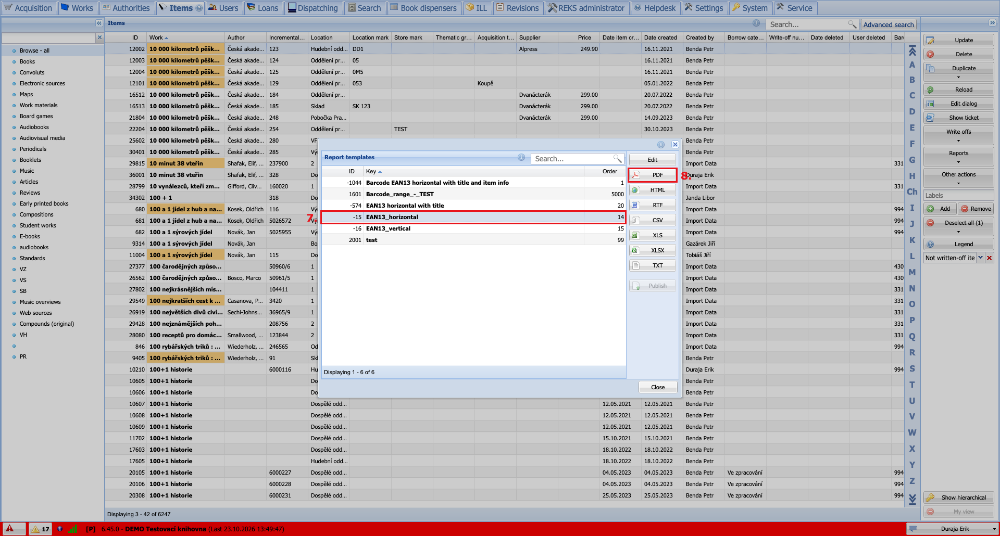Close the Report templates window with X
The width and height of the screenshot is (1000, 536).
click(x=675, y=145)
